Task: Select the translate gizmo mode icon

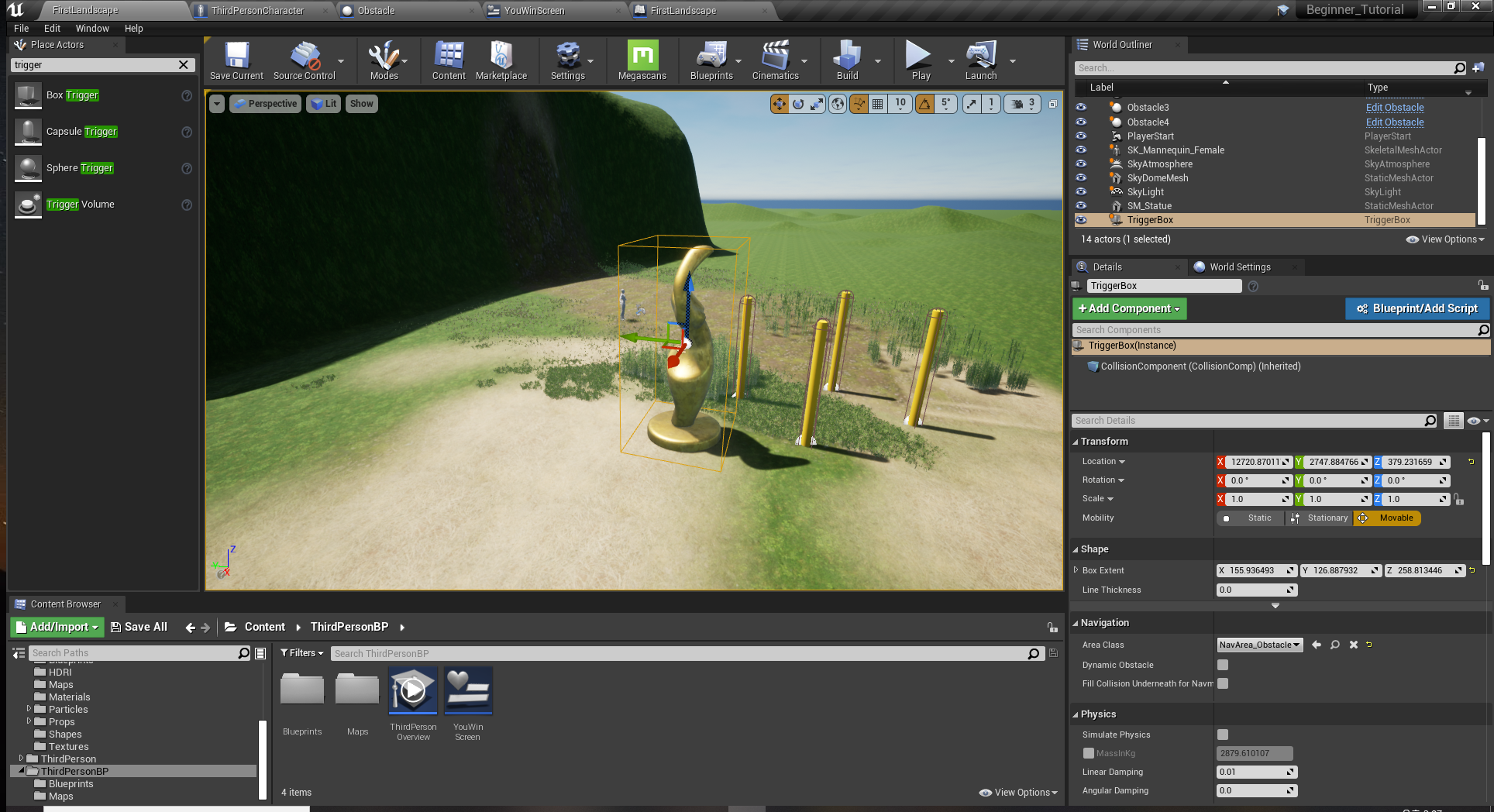Action: pos(779,104)
